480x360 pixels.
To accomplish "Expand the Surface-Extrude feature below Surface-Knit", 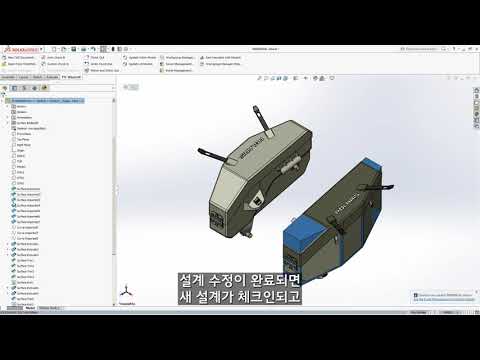I will click(x=8, y=288).
